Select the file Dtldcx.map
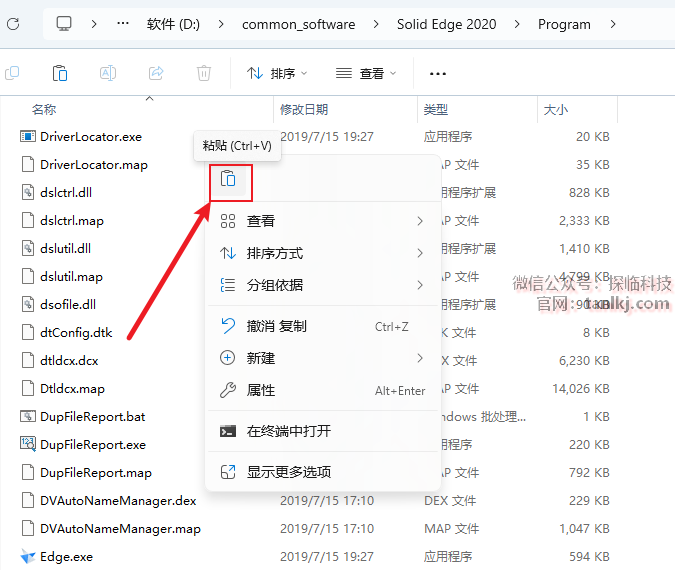 point(72,389)
